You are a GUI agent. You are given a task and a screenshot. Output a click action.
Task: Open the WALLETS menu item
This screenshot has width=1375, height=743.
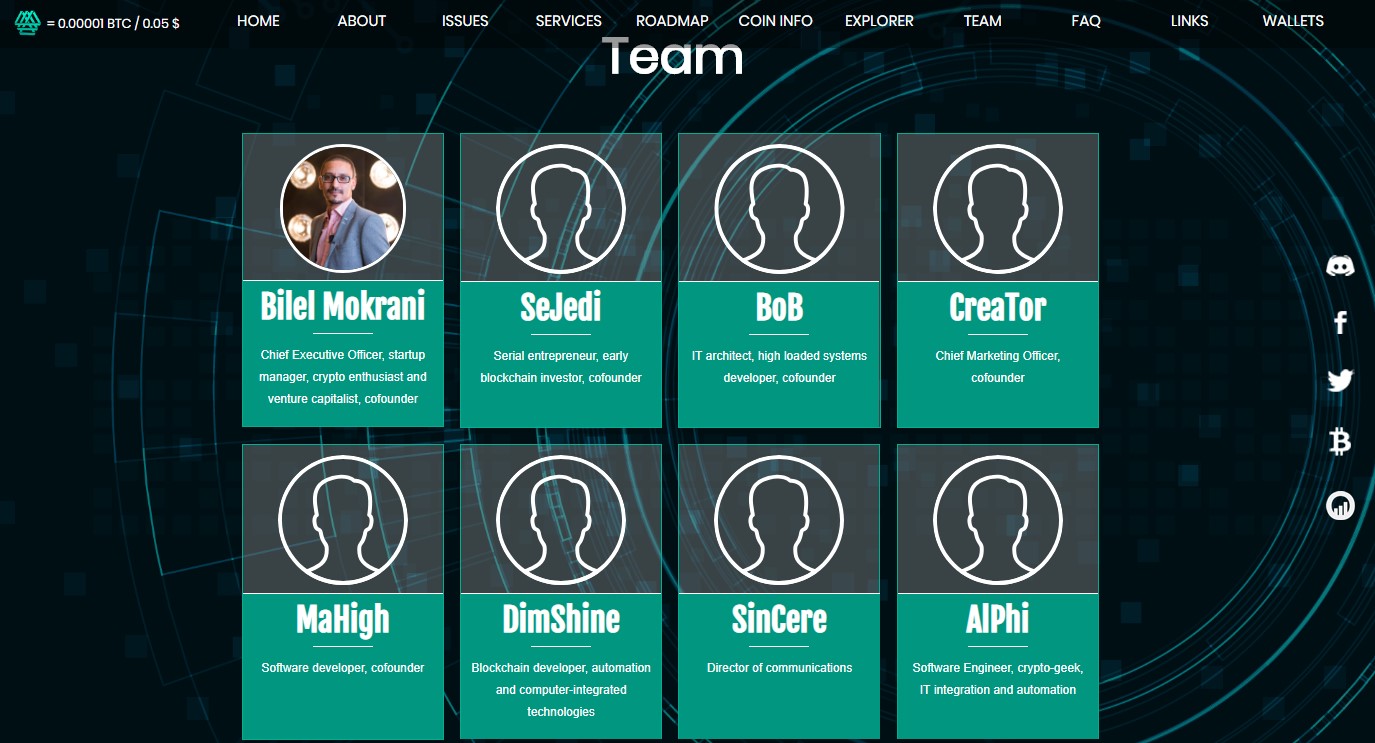tap(1293, 21)
